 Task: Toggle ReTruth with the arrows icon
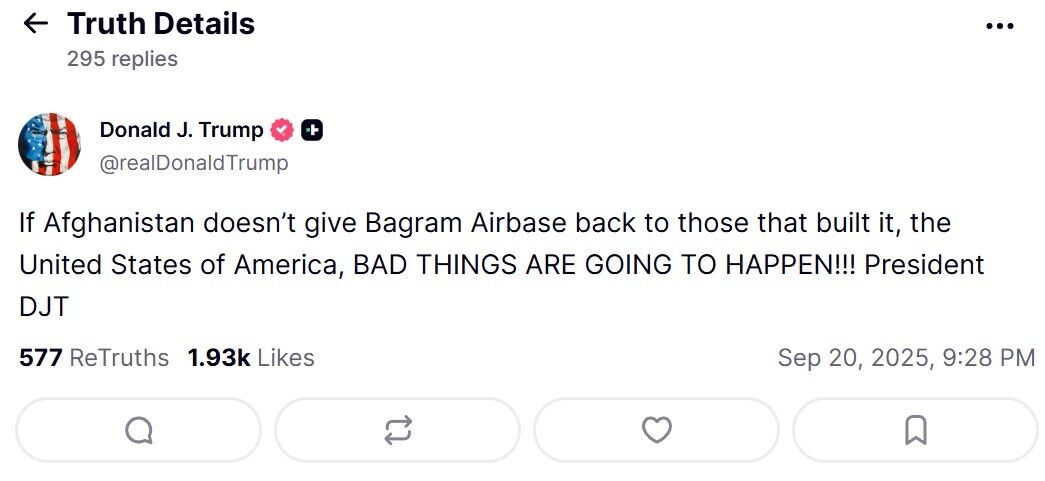pyautogui.click(x=397, y=430)
